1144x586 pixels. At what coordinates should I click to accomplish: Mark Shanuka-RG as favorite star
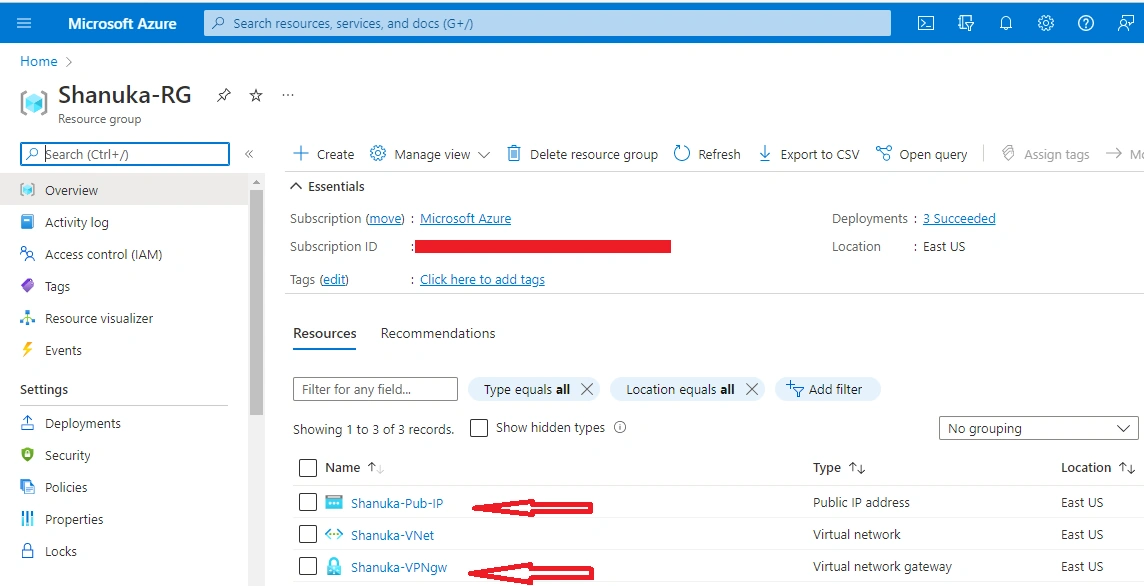point(256,96)
